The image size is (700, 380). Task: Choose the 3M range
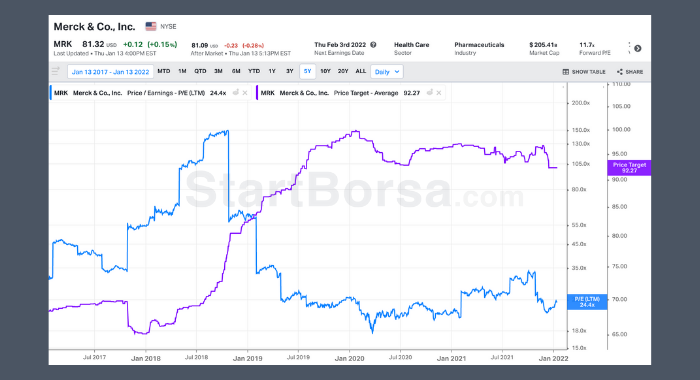point(218,71)
